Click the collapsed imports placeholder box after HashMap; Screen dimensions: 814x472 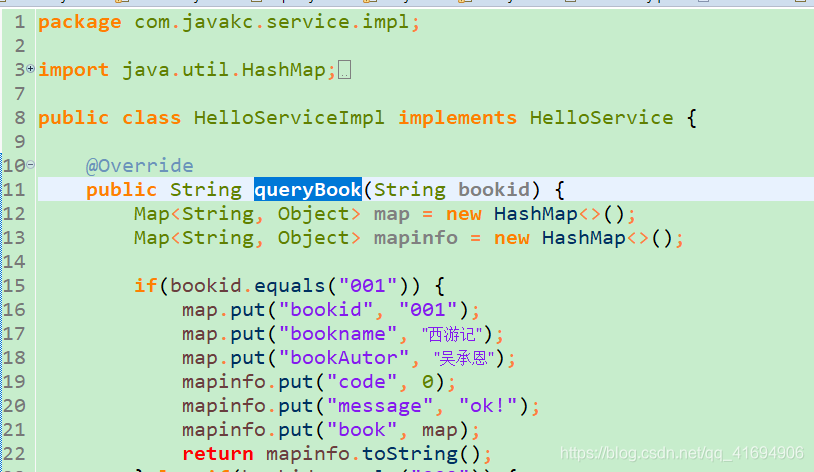(344, 70)
